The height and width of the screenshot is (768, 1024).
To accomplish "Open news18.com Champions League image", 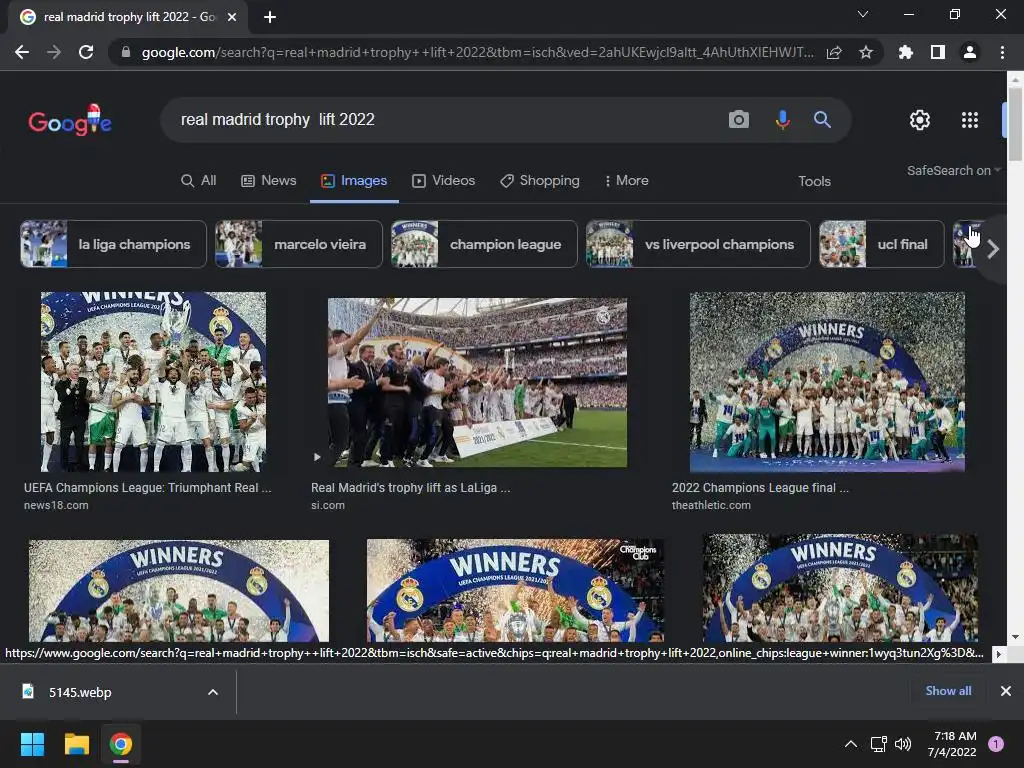I will point(153,382).
